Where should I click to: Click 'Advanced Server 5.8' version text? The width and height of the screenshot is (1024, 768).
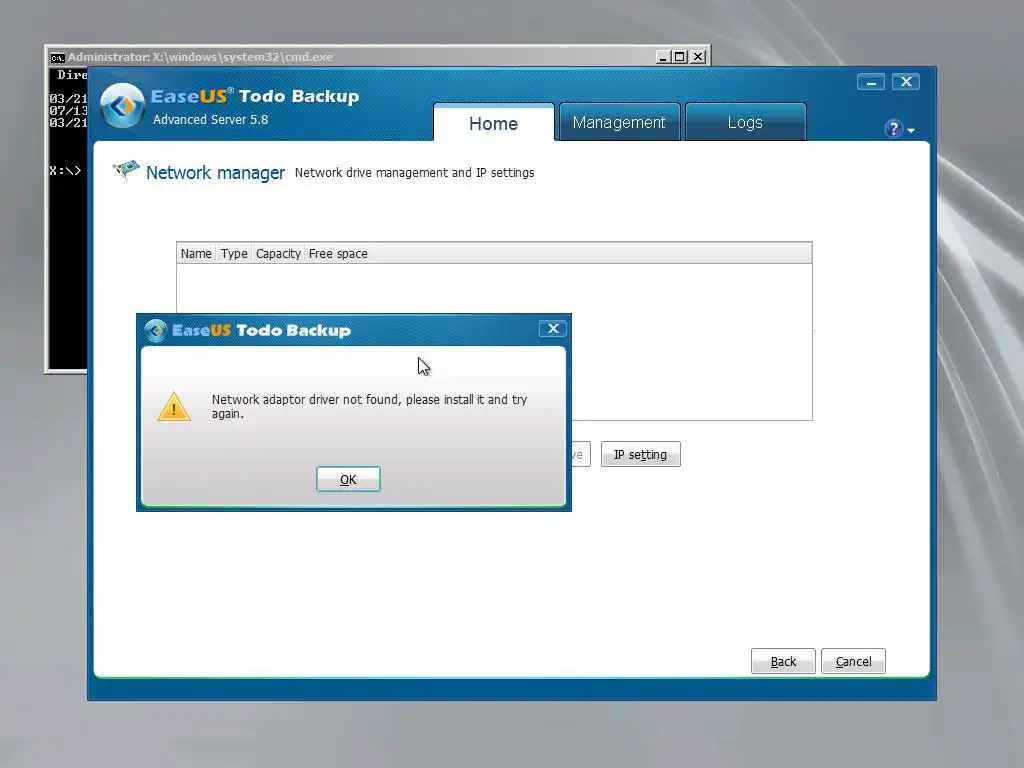click(210, 120)
